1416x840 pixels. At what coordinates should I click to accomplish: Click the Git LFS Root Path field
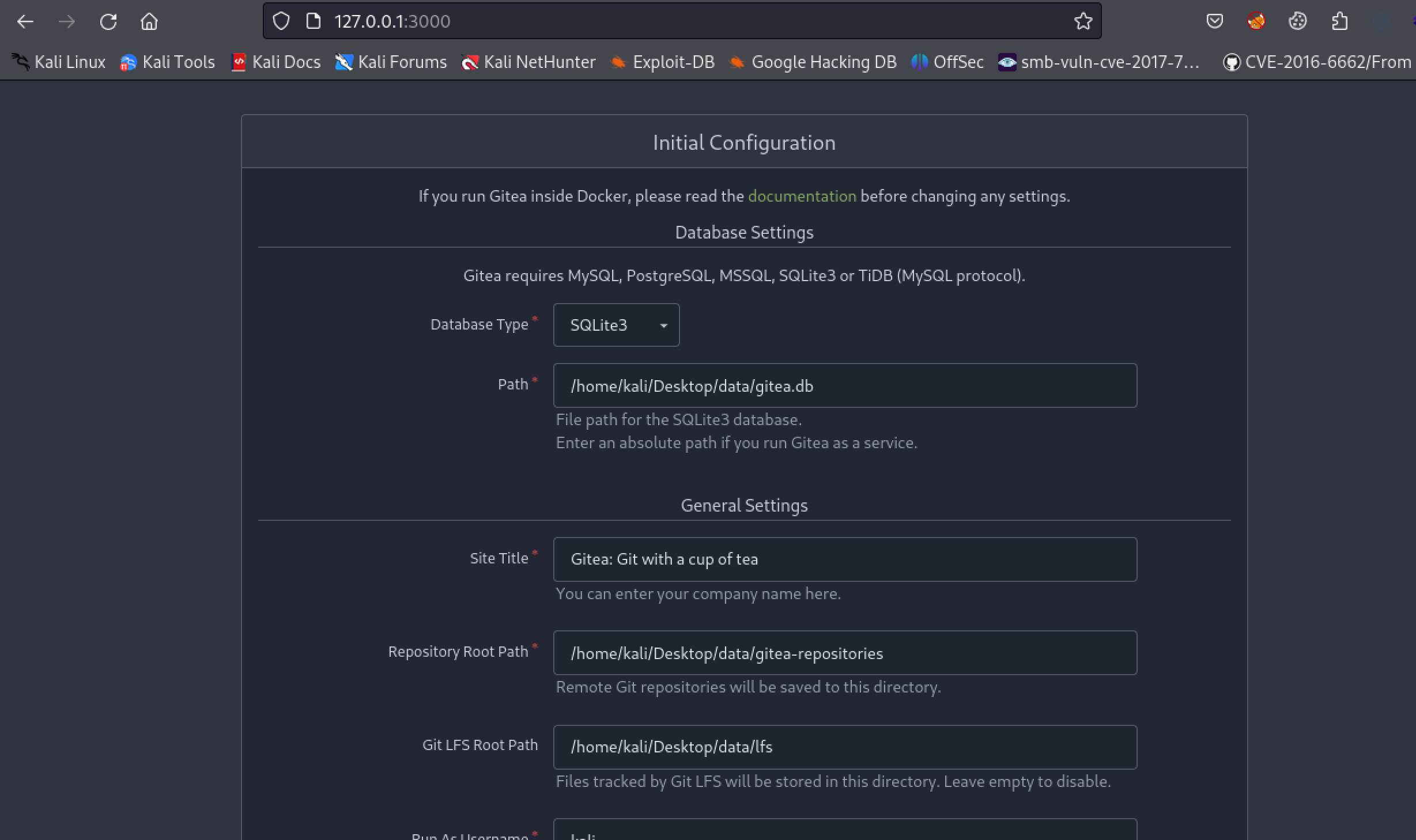click(844, 747)
